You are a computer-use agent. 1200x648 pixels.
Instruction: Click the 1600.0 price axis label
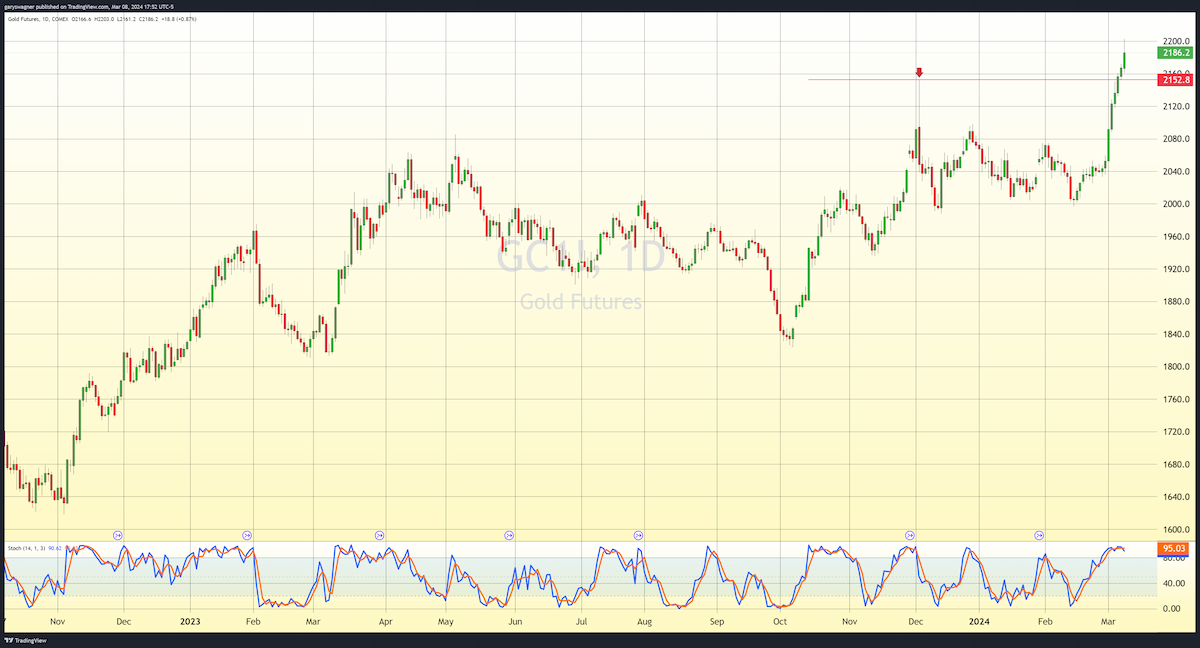click(x=1175, y=530)
